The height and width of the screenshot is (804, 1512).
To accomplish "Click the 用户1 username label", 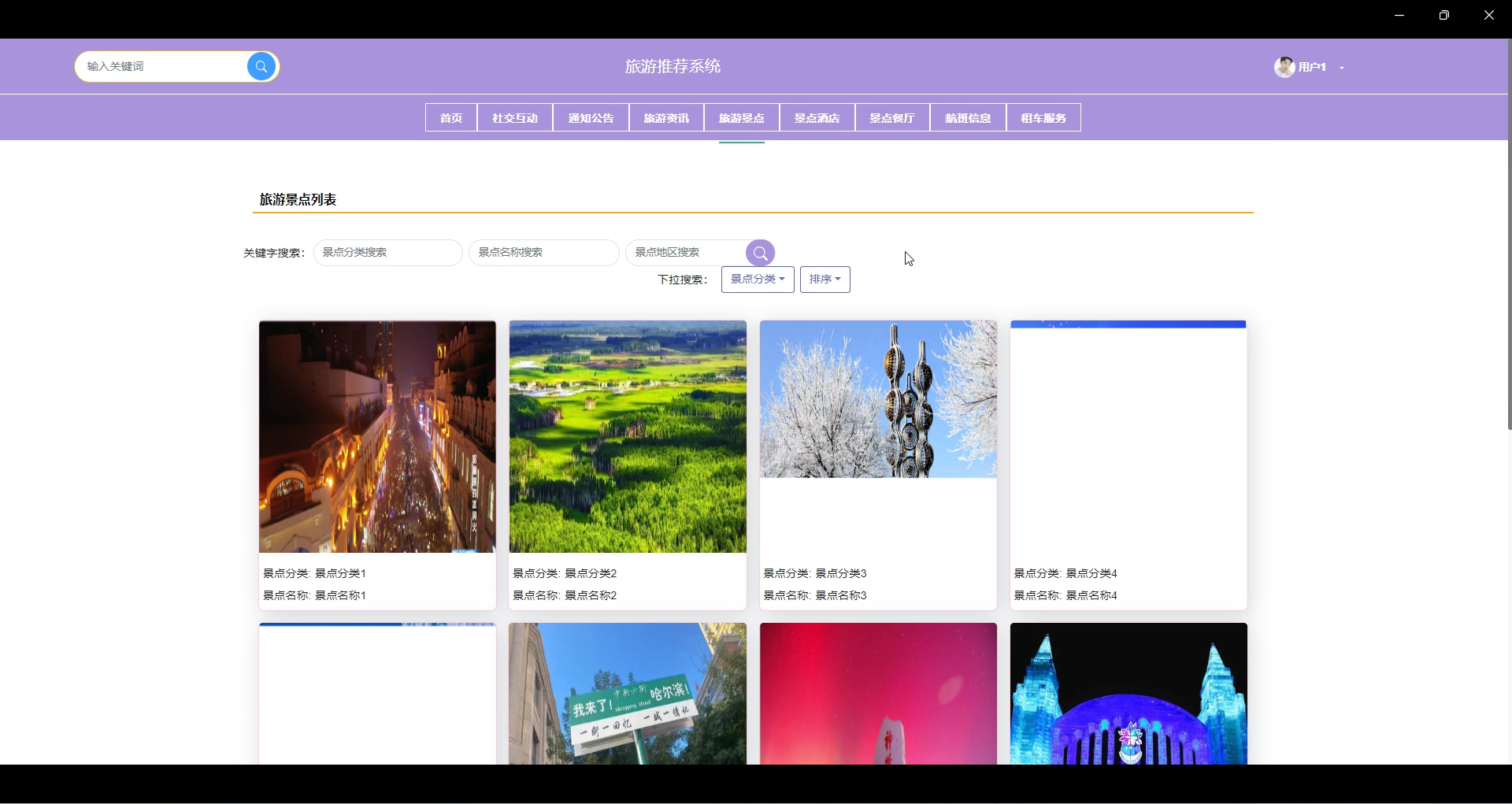I will [1312, 68].
